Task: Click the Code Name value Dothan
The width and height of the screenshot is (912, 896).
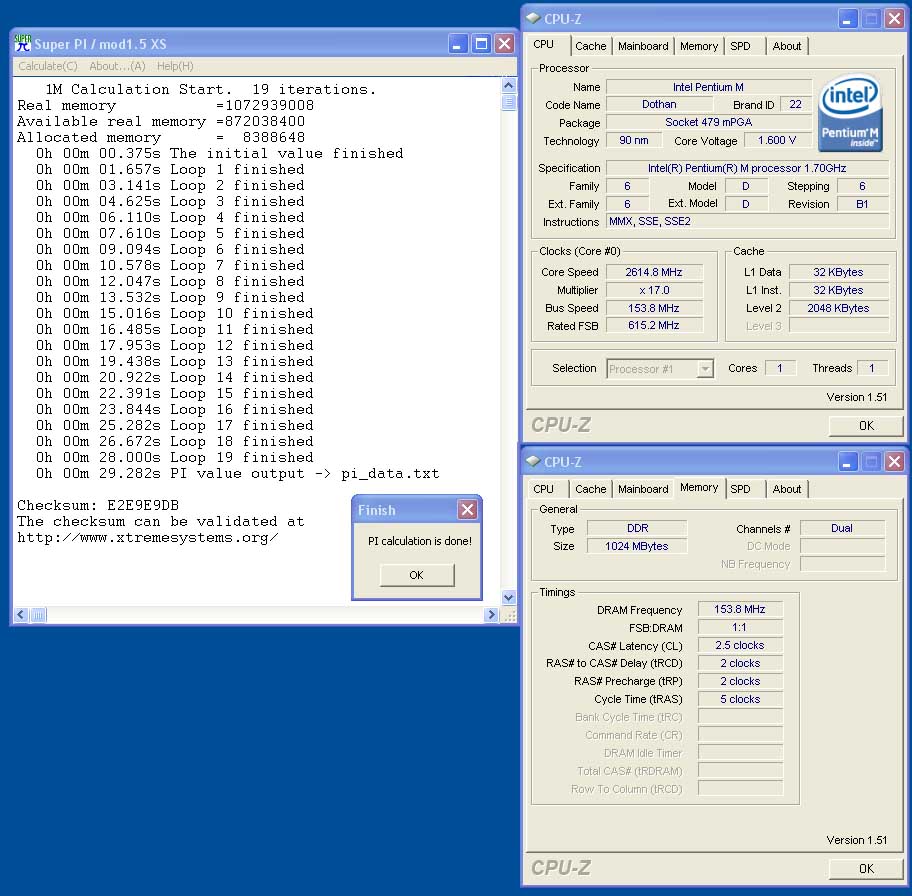Action: (x=659, y=104)
